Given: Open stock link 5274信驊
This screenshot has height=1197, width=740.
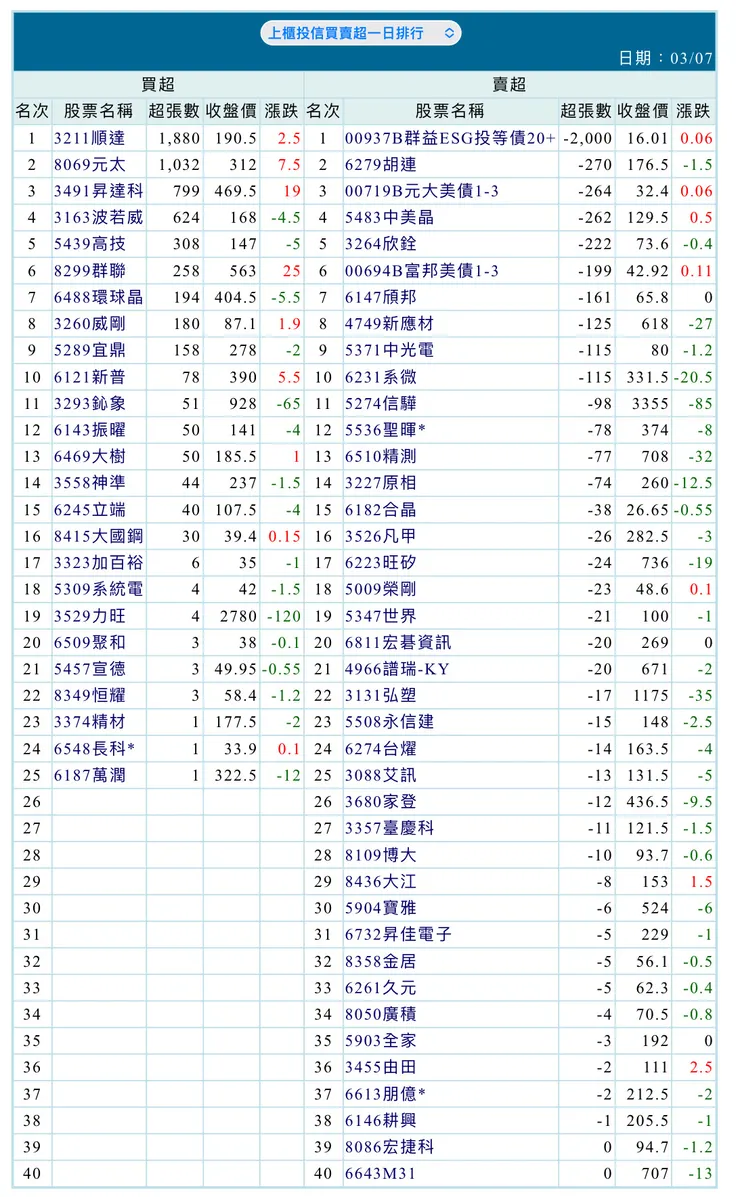Looking at the screenshot, I should tap(380, 403).
